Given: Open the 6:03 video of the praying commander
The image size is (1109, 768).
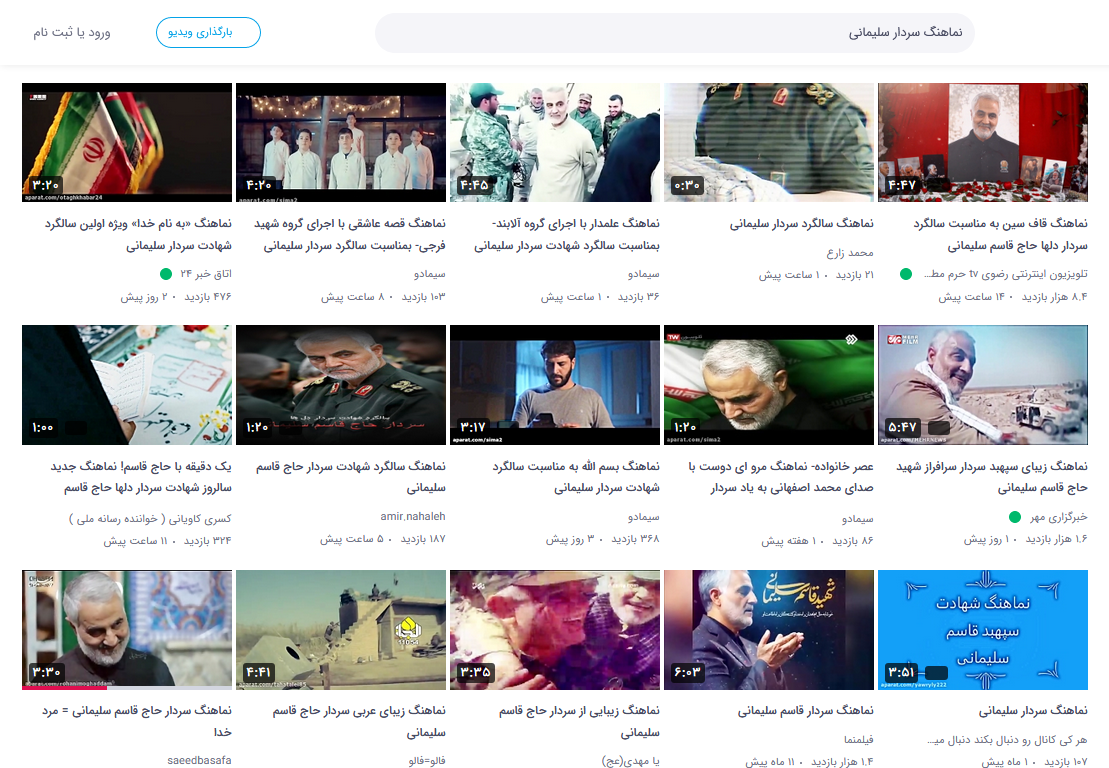Looking at the screenshot, I should pyautogui.click(x=767, y=629).
